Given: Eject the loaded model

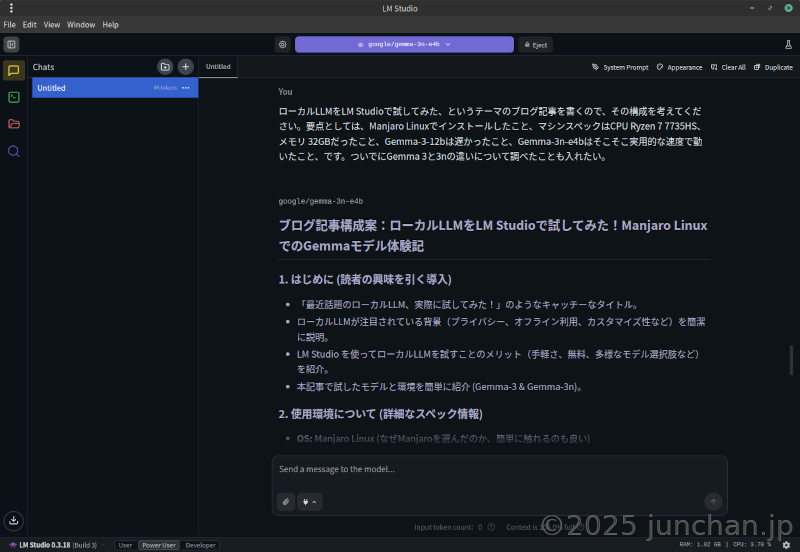Looking at the screenshot, I should [x=536, y=45].
